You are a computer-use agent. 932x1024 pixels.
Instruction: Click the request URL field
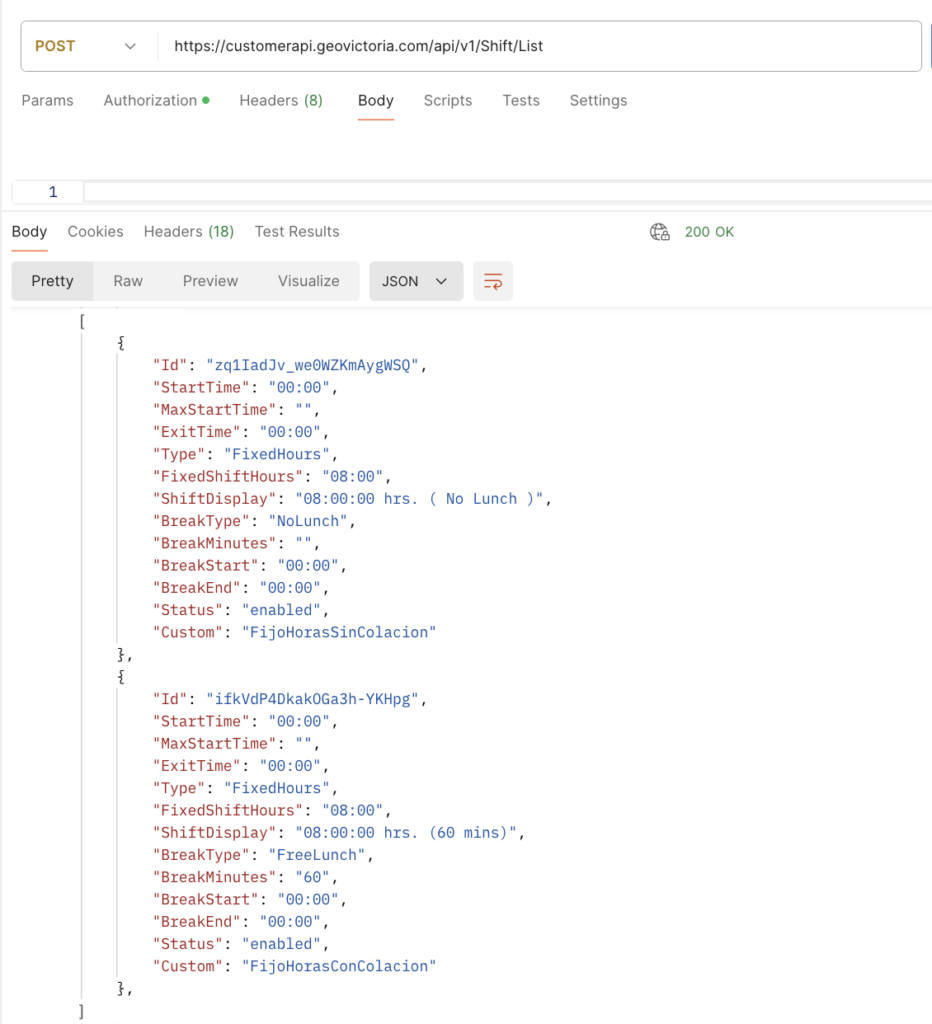(538, 46)
